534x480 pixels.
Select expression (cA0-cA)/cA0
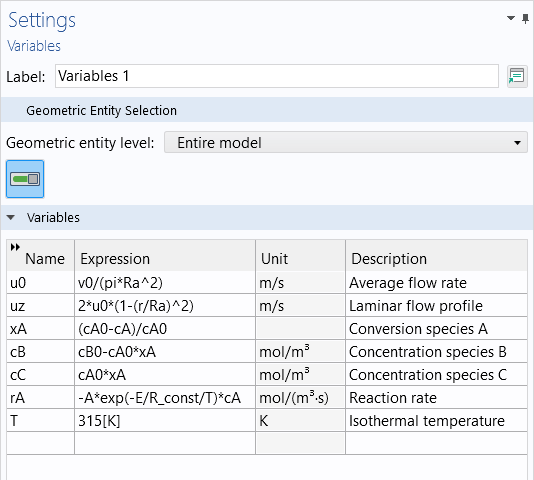[x=165, y=329]
